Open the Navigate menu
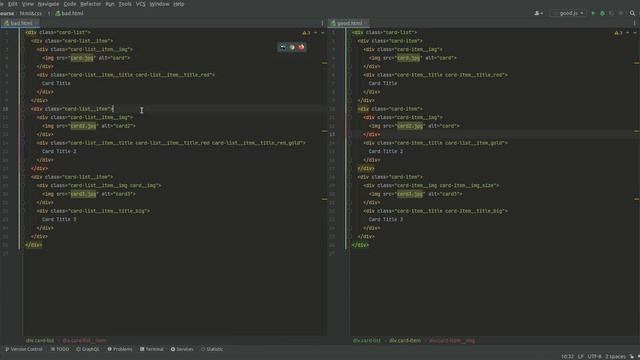Screen dimensions: 640x360 click(48, 4)
